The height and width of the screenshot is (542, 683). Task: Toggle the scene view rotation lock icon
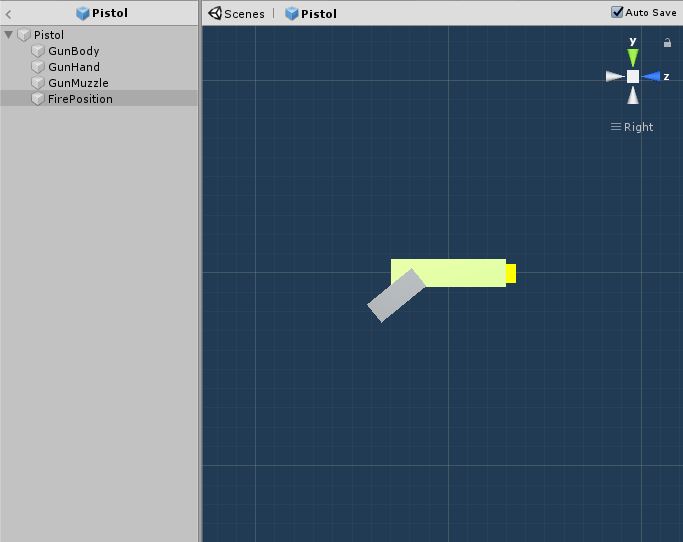click(667, 42)
